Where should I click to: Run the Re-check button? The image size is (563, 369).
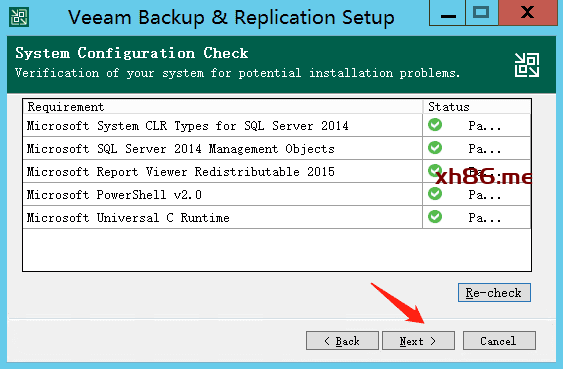pyautogui.click(x=494, y=293)
